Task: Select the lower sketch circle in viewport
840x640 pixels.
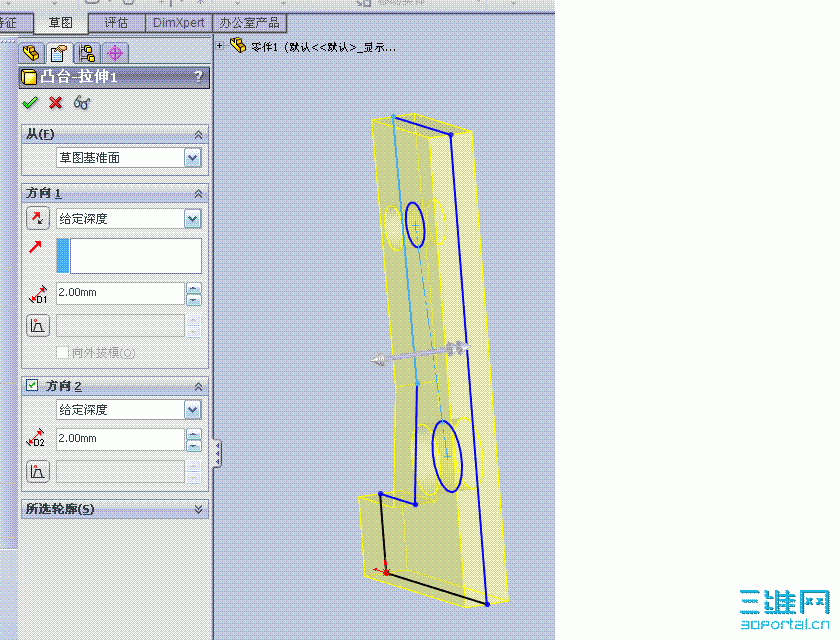Action: [447, 456]
